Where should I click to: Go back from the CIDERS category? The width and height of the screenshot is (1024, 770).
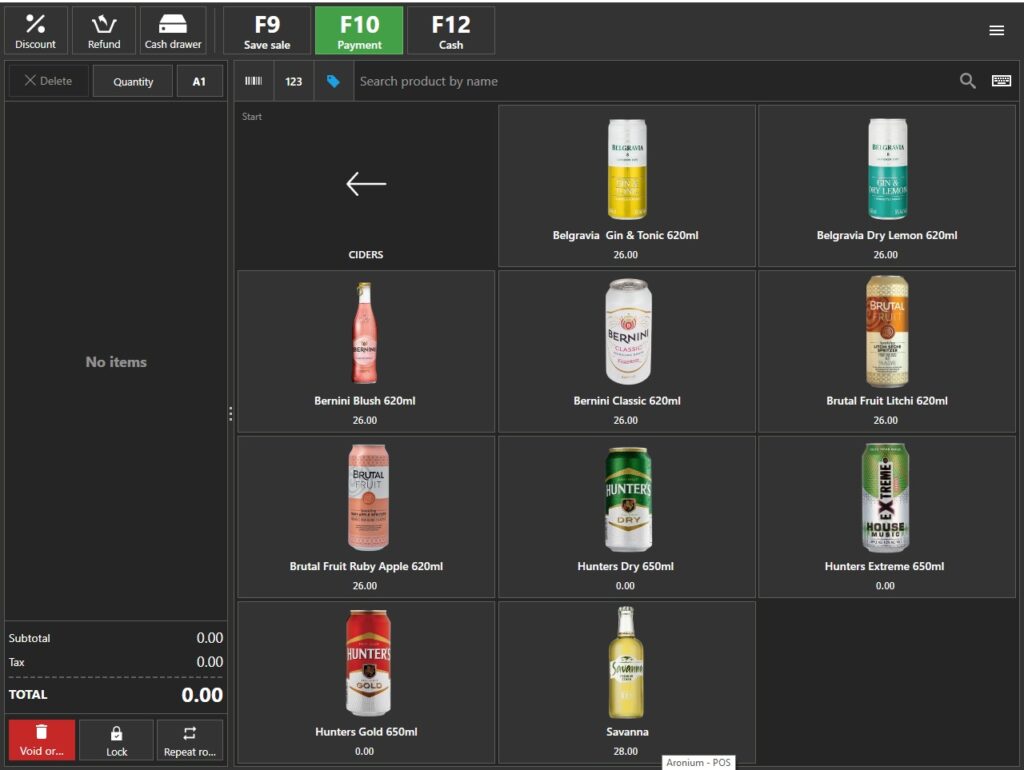(x=366, y=185)
